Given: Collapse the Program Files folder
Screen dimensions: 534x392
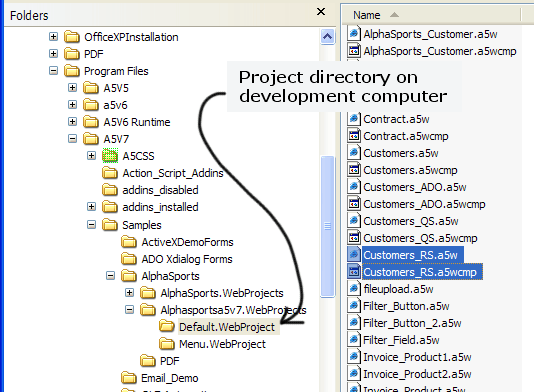Looking at the screenshot, I should coord(53,70).
